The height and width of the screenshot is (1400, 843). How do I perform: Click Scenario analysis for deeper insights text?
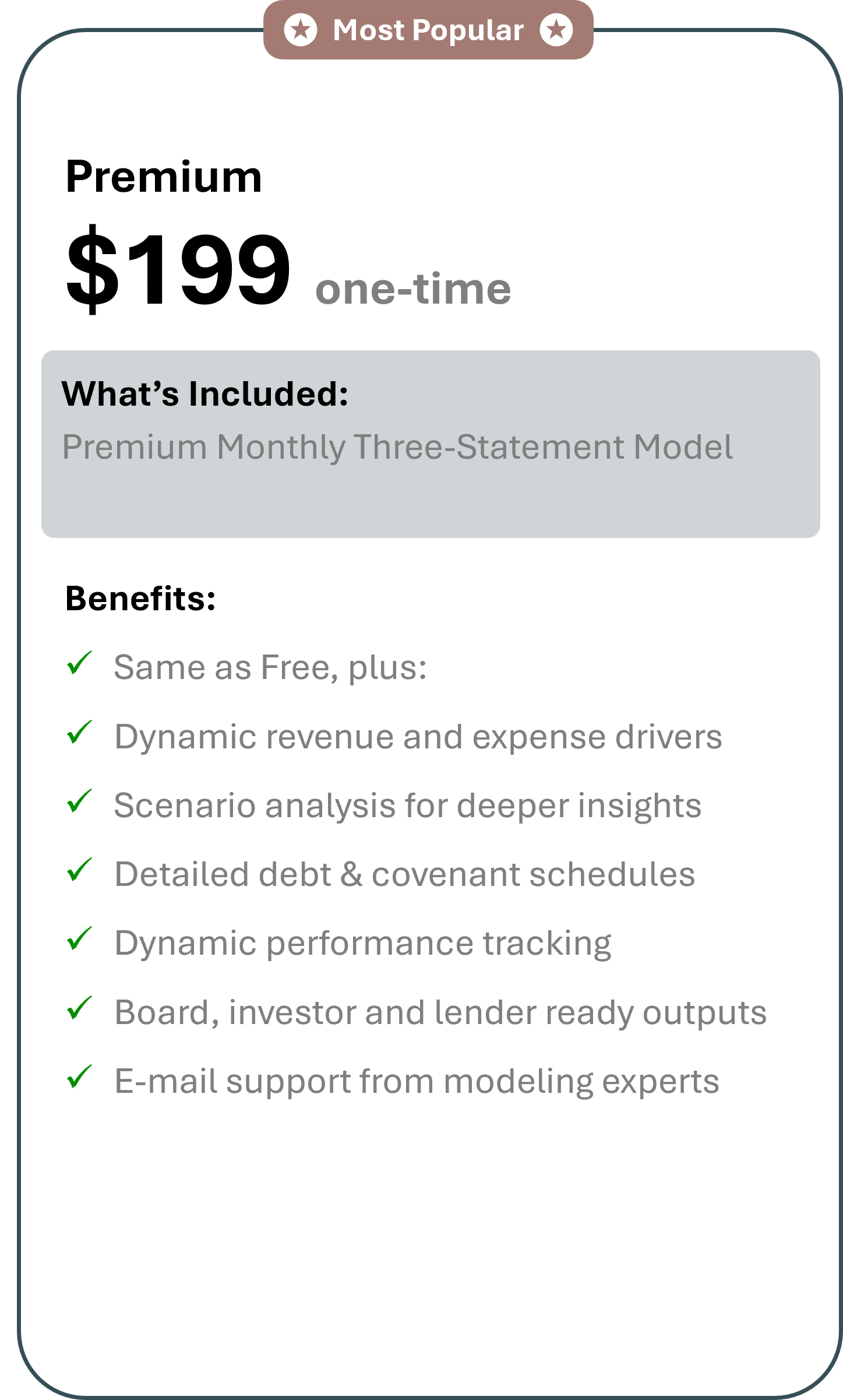(408, 806)
